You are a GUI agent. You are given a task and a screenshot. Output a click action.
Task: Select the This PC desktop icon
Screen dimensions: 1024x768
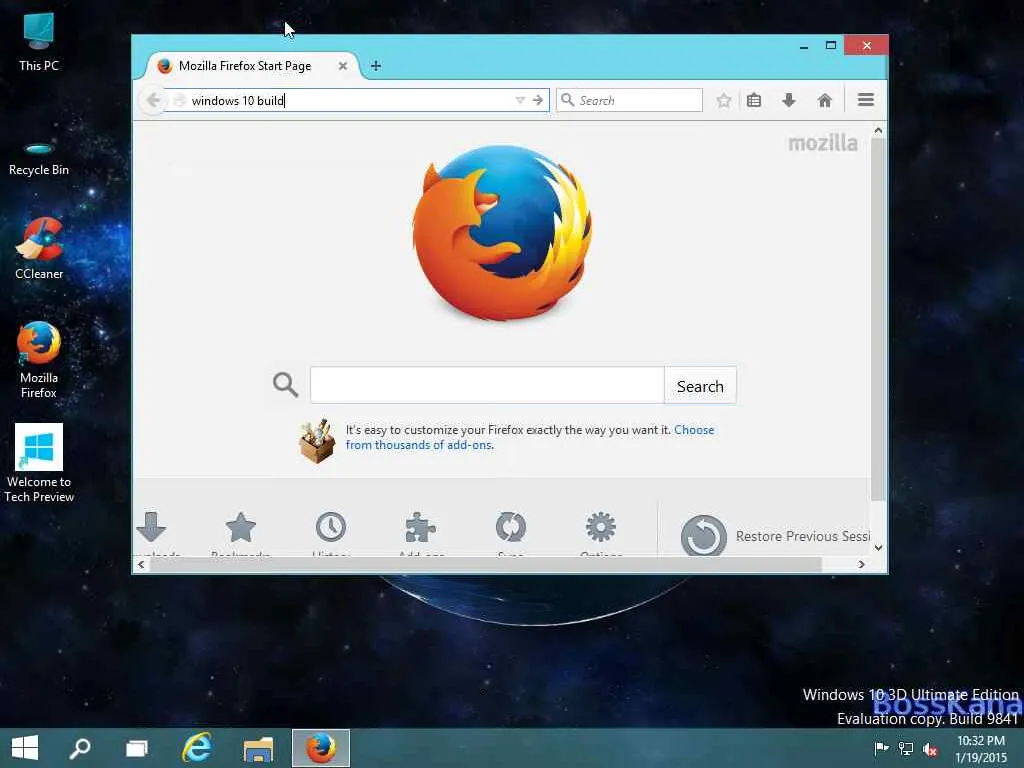[39, 42]
